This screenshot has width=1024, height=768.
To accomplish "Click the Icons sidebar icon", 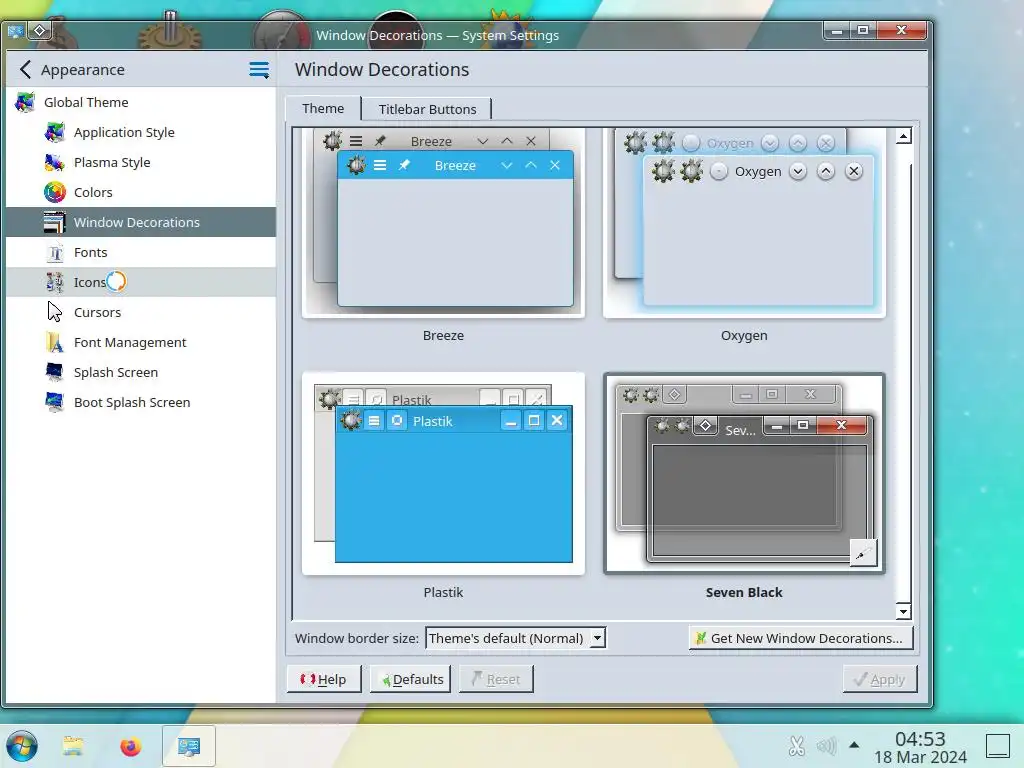I will 55,282.
